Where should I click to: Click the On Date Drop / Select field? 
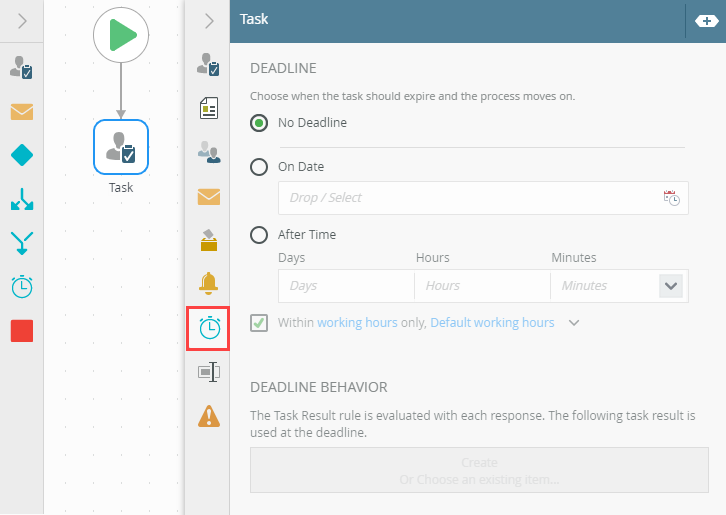tap(483, 198)
